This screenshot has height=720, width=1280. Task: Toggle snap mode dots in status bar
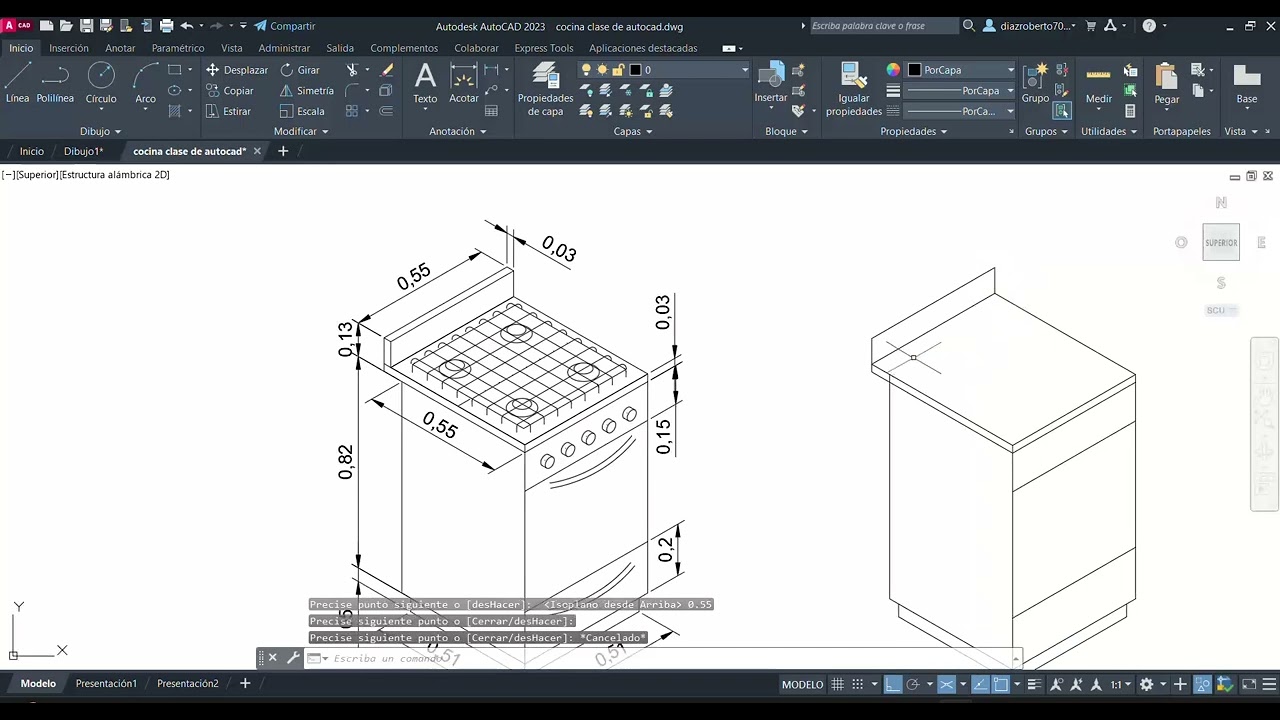[x=857, y=685]
